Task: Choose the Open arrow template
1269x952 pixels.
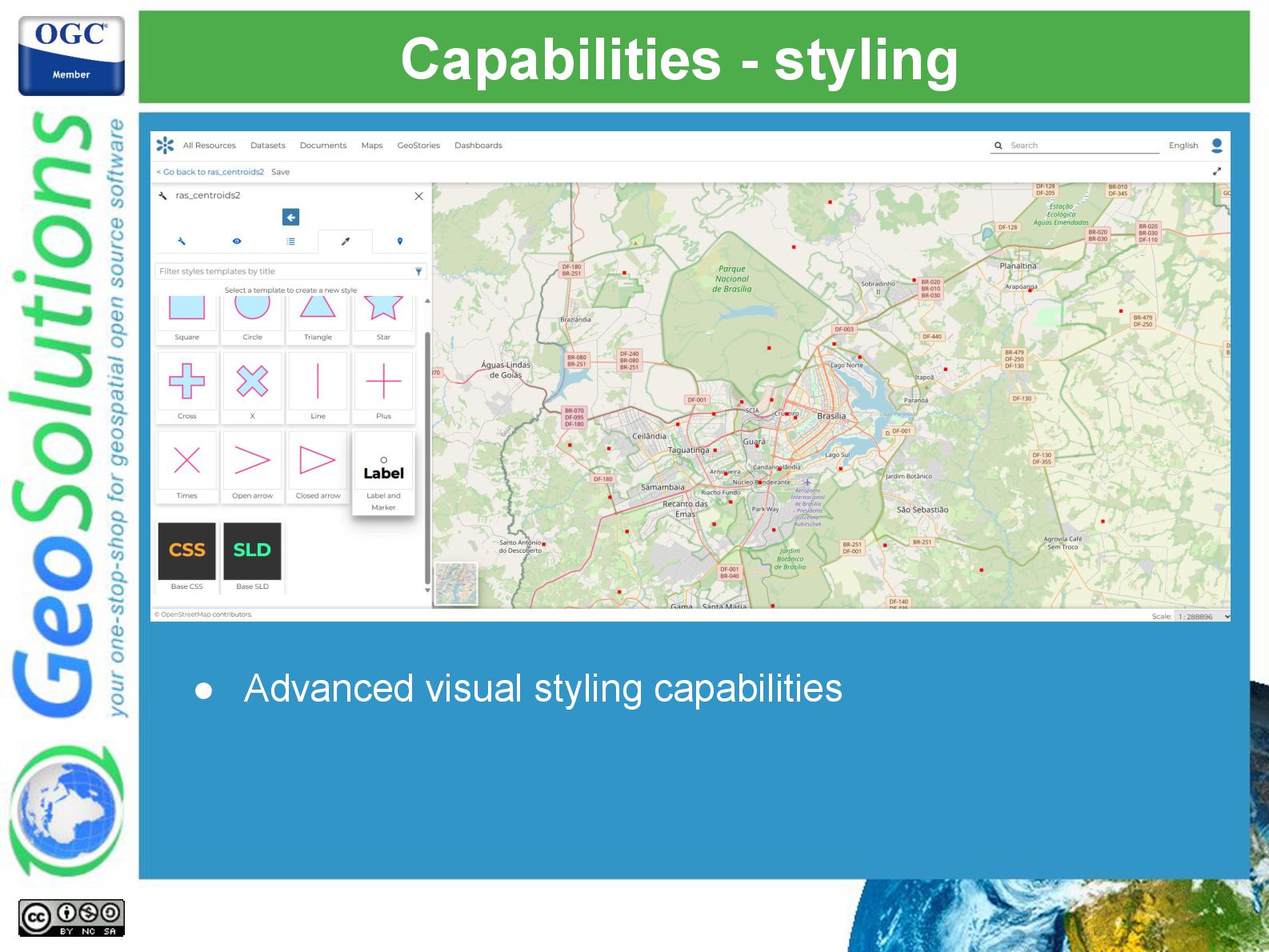Action: (253, 466)
